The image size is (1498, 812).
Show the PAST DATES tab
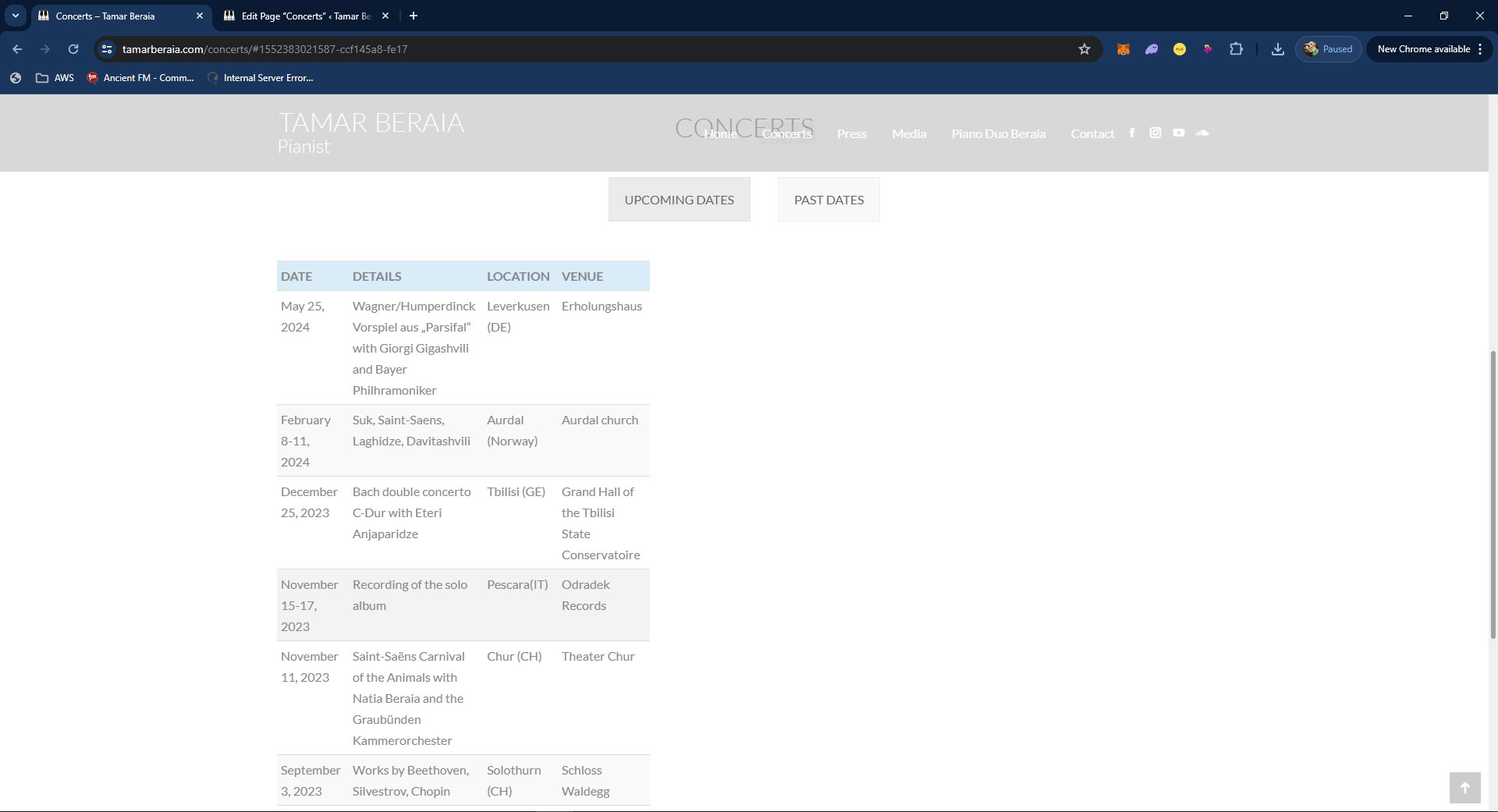pyautogui.click(x=829, y=200)
